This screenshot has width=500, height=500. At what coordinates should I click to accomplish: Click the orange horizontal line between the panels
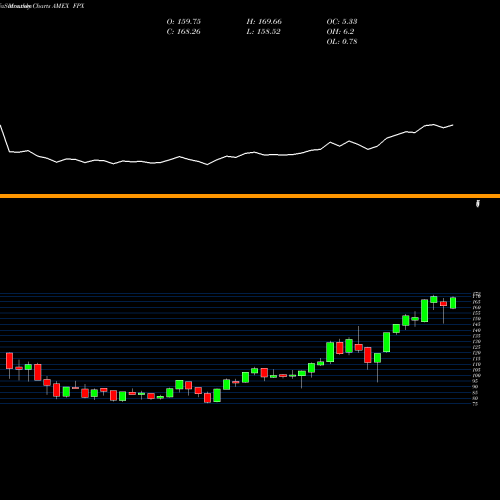tap(250, 196)
